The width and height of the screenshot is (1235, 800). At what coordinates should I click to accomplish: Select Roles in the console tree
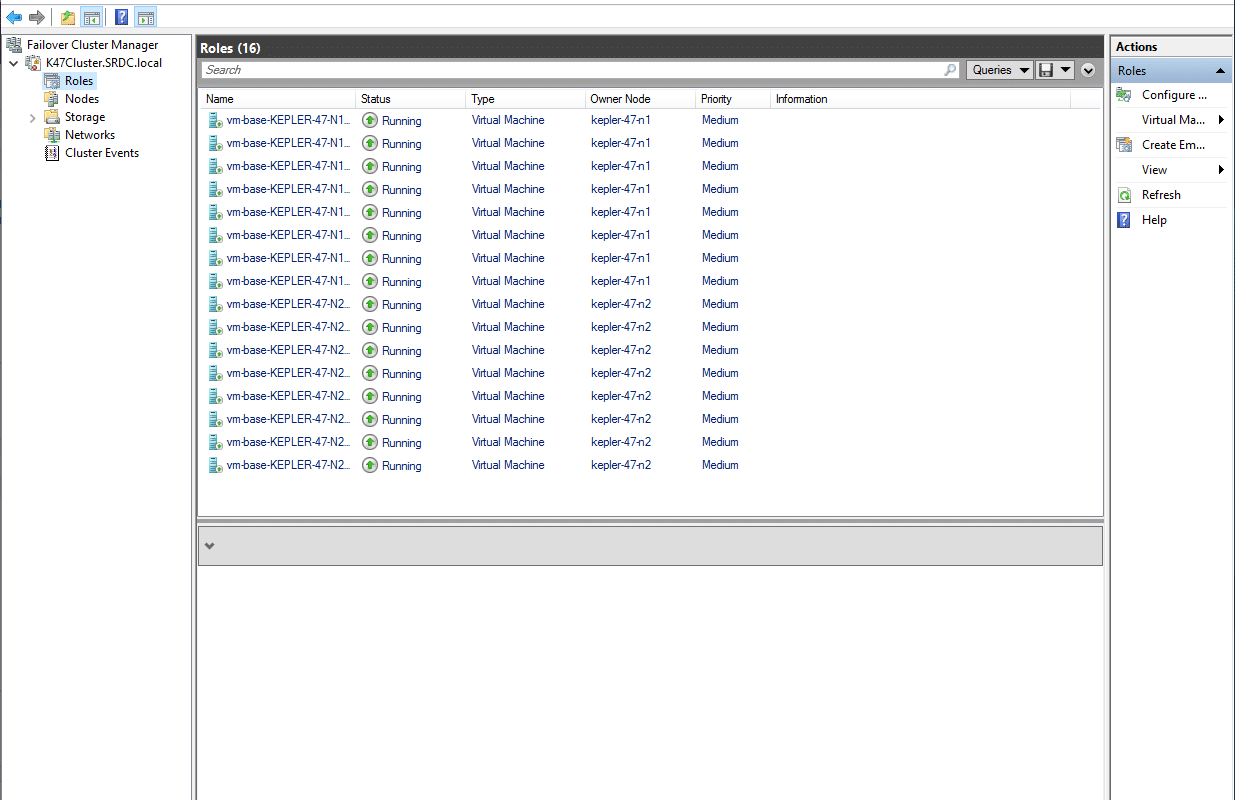[x=79, y=81]
